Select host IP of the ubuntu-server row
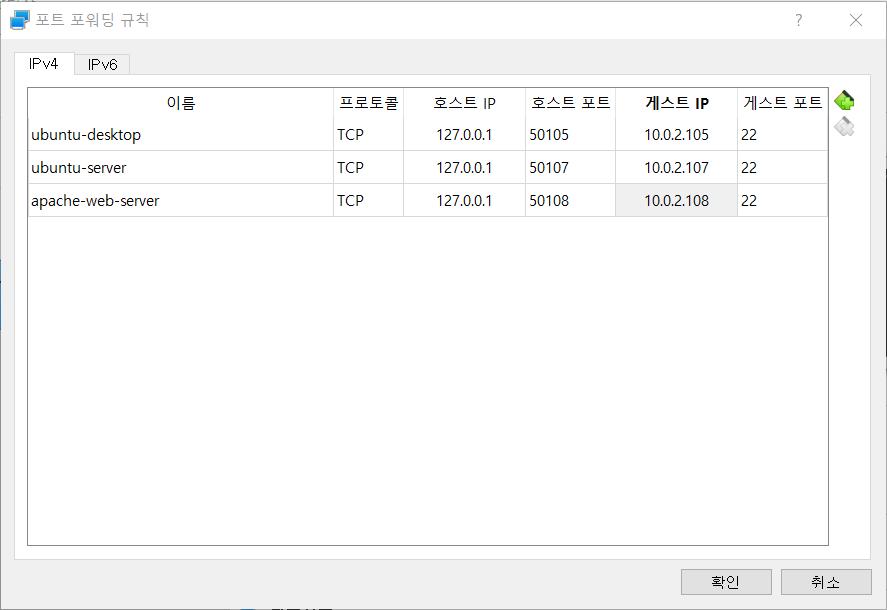 (464, 167)
